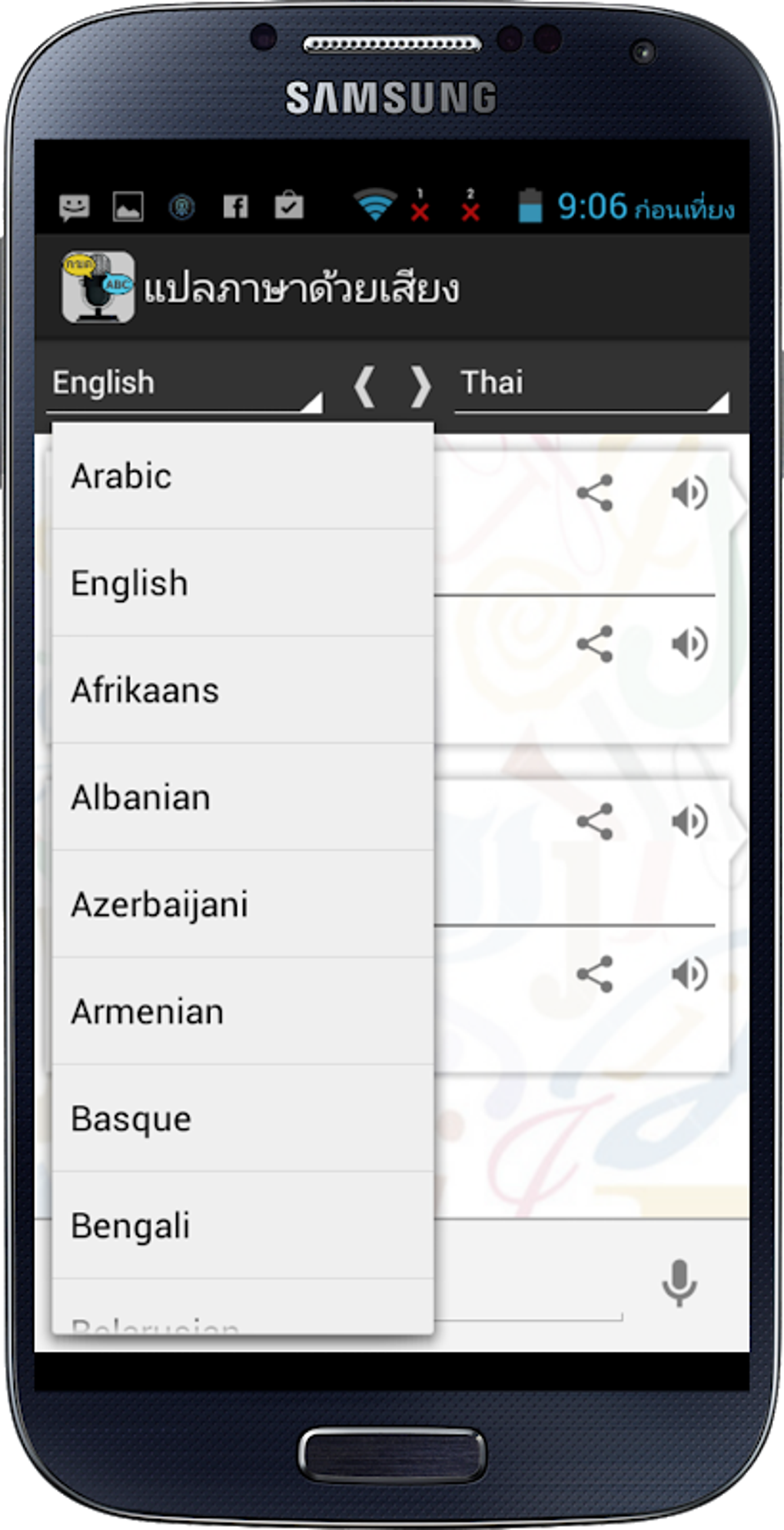Play the third row speaker audio
784x1530 pixels.
tap(689, 821)
